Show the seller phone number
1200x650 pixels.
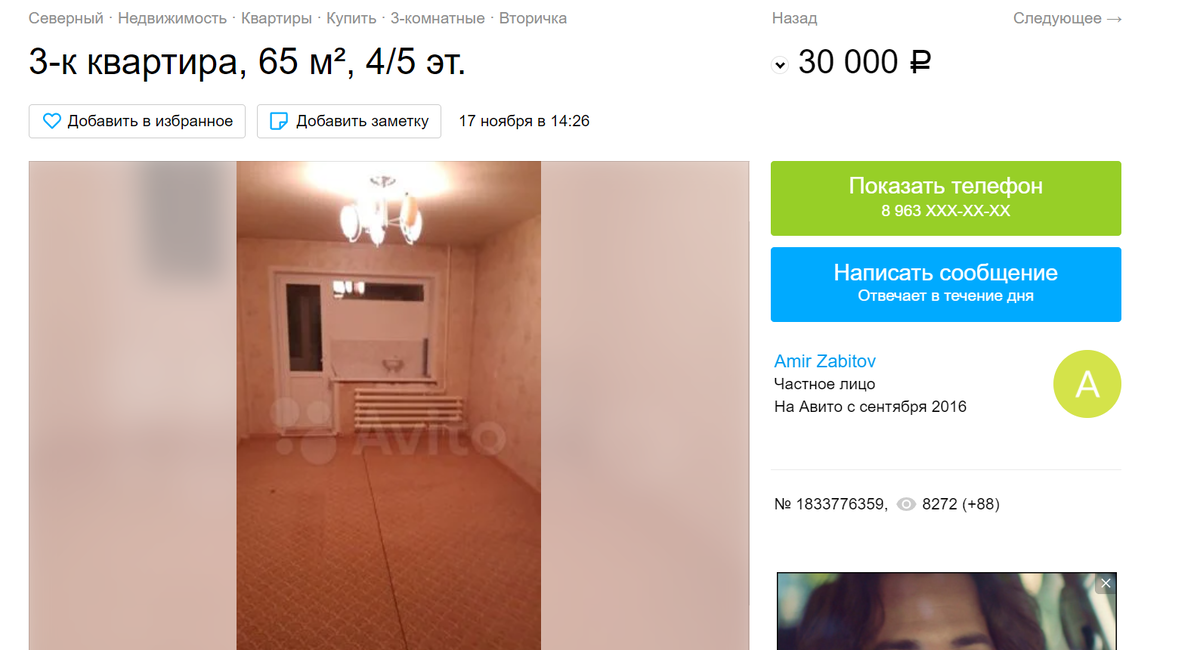(946, 198)
